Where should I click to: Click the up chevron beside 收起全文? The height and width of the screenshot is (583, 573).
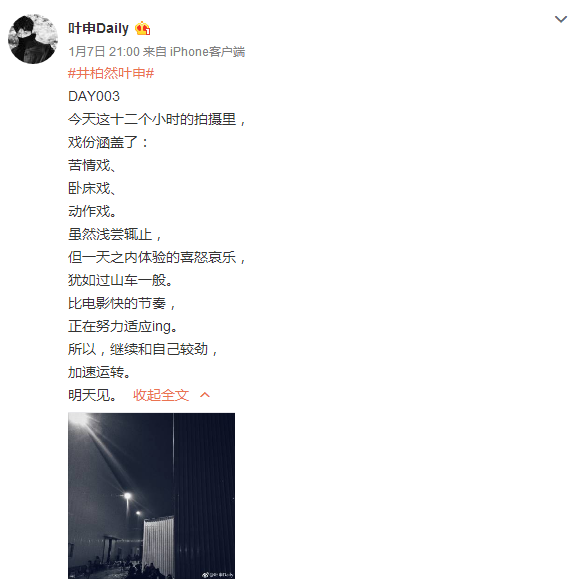(205, 395)
